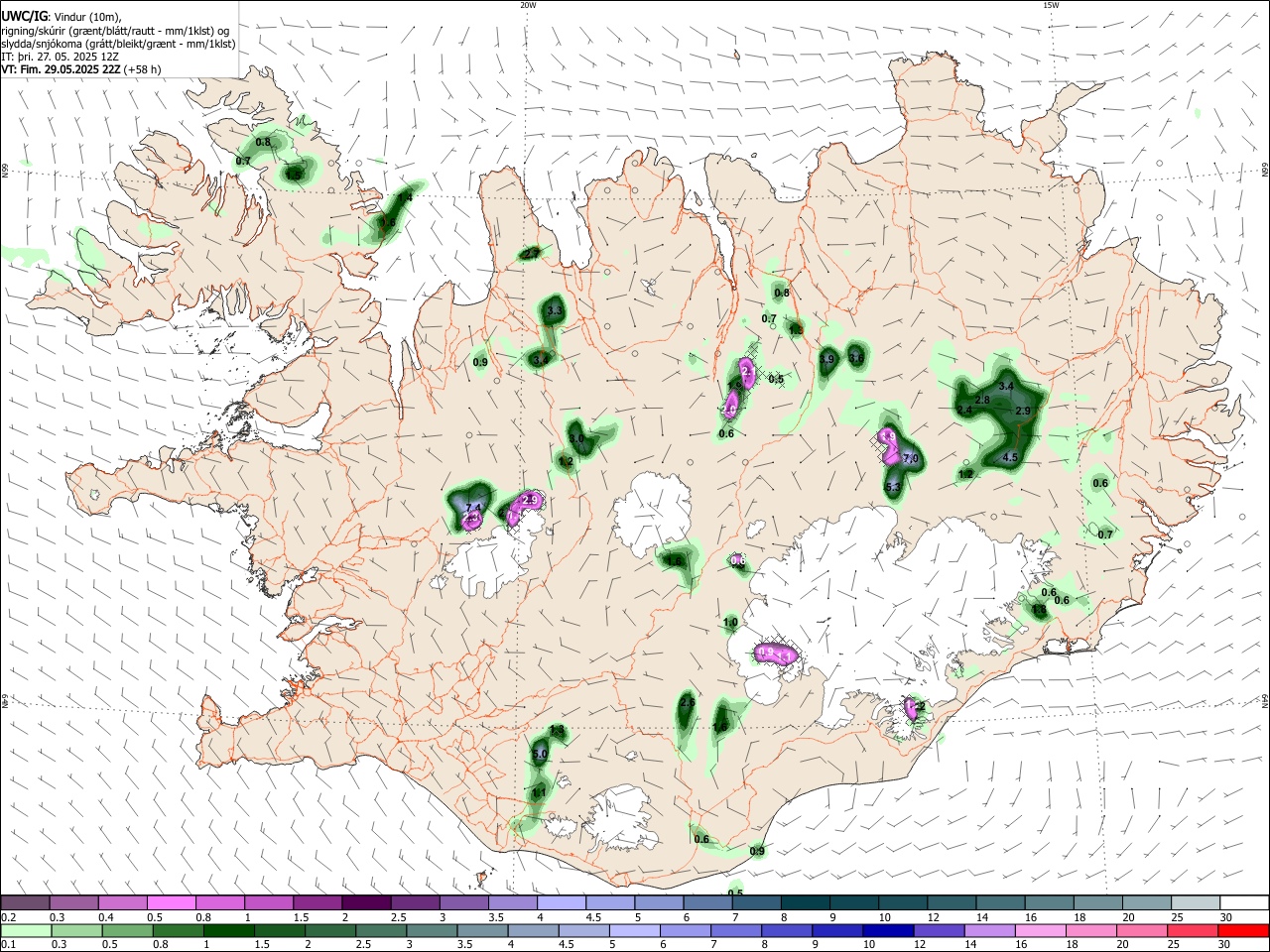Pick the light grey 25 snow legend swatch

(1195, 903)
